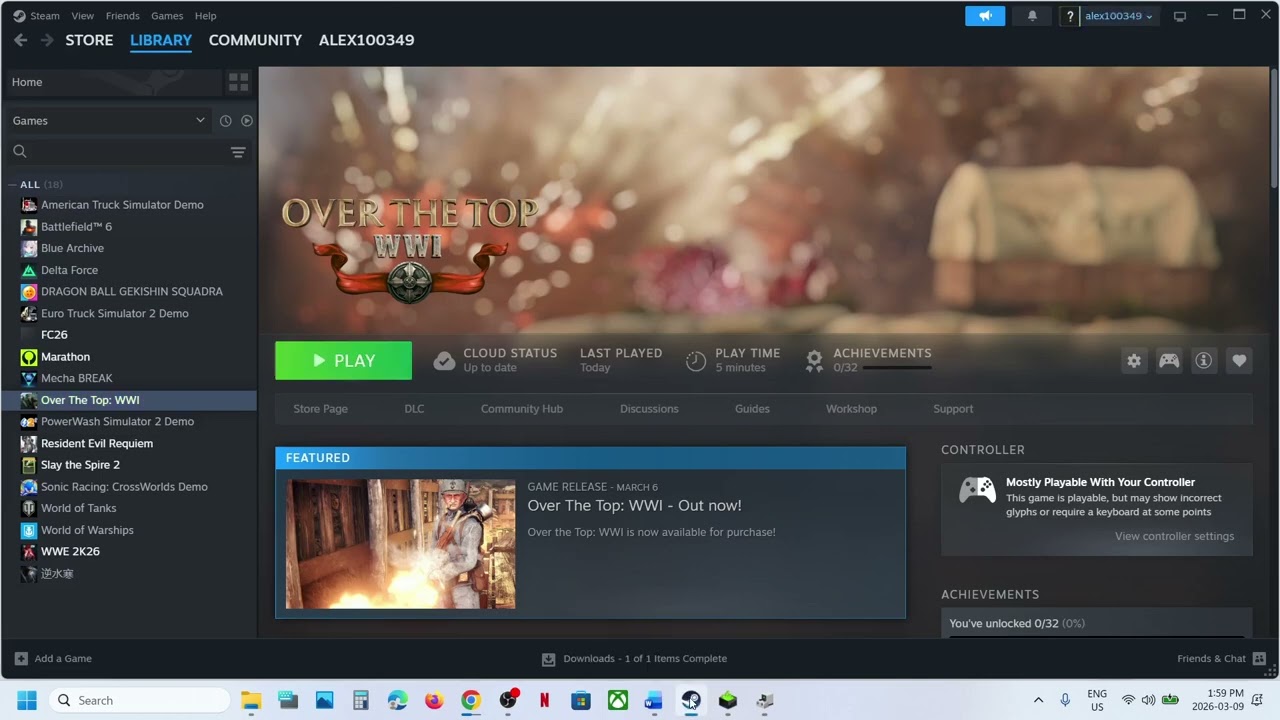Open the collections grid view icon
The height and width of the screenshot is (720, 1280).
pos(238,82)
